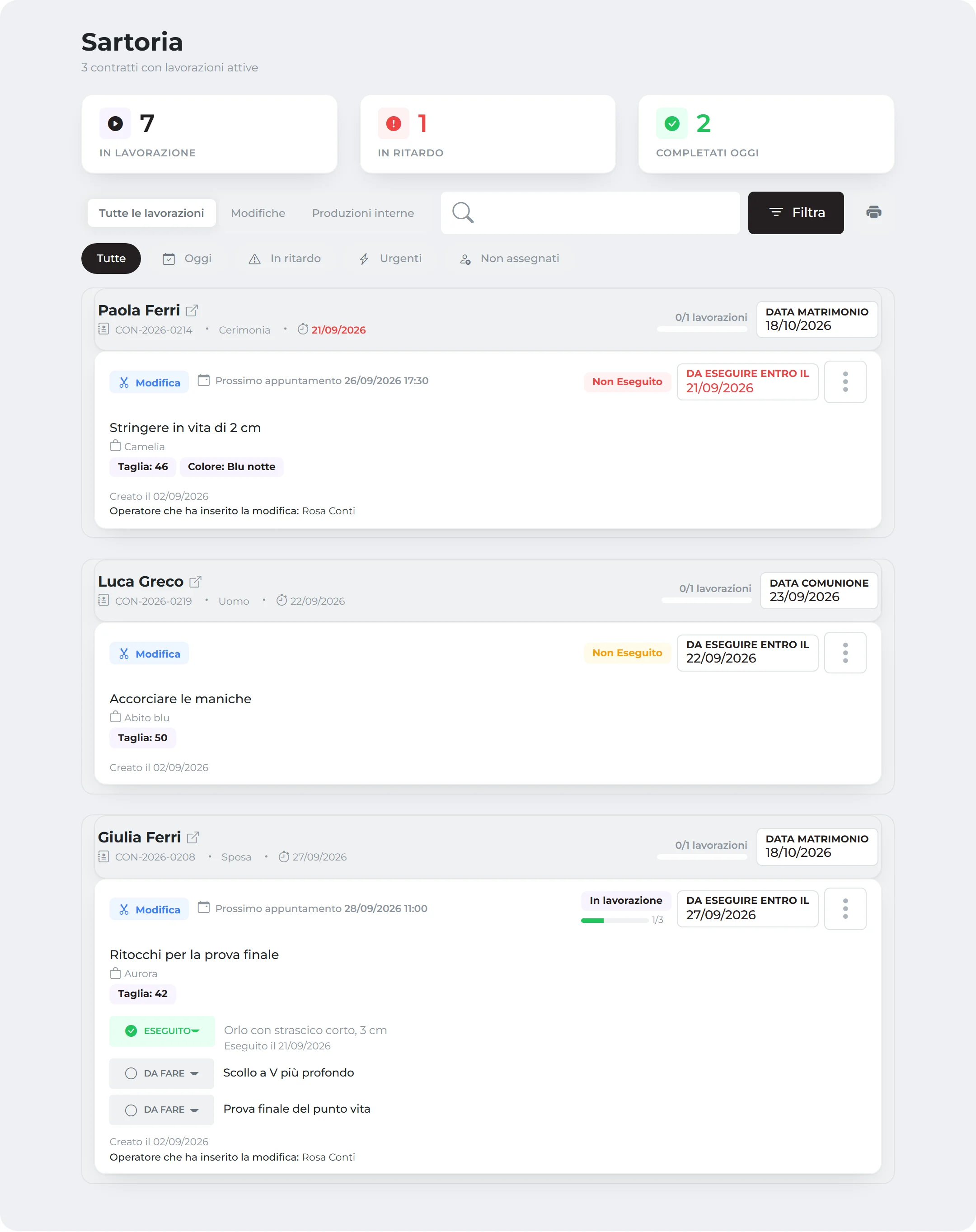Click the printer icon

(873, 212)
